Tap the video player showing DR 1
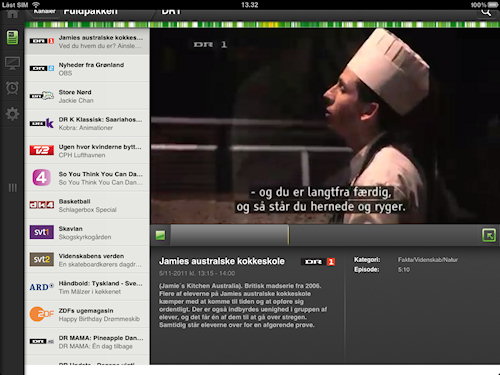This screenshot has height=375, width=500. pyautogui.click(x=325, y=126)
